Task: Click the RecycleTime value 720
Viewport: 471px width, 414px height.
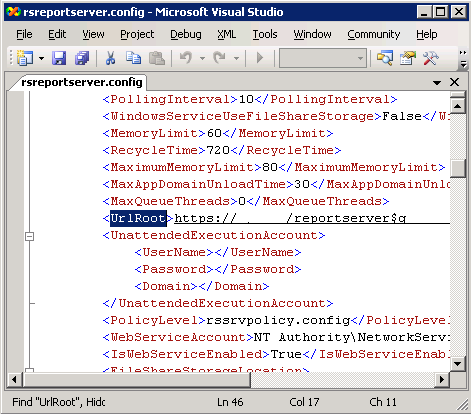Action: (x=218, y=150)
